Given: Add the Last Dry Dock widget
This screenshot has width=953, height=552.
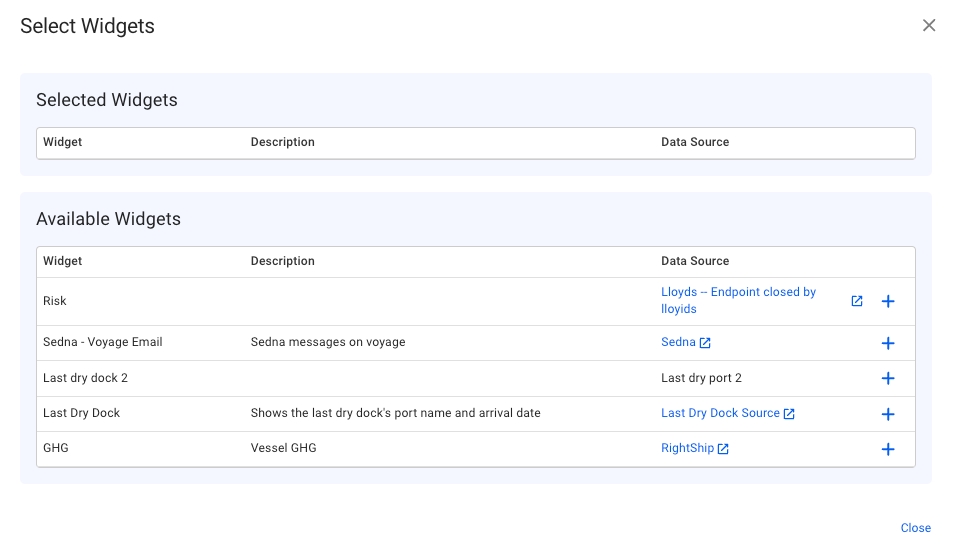Looking at the screenshot, I should [x=887, y=414].
